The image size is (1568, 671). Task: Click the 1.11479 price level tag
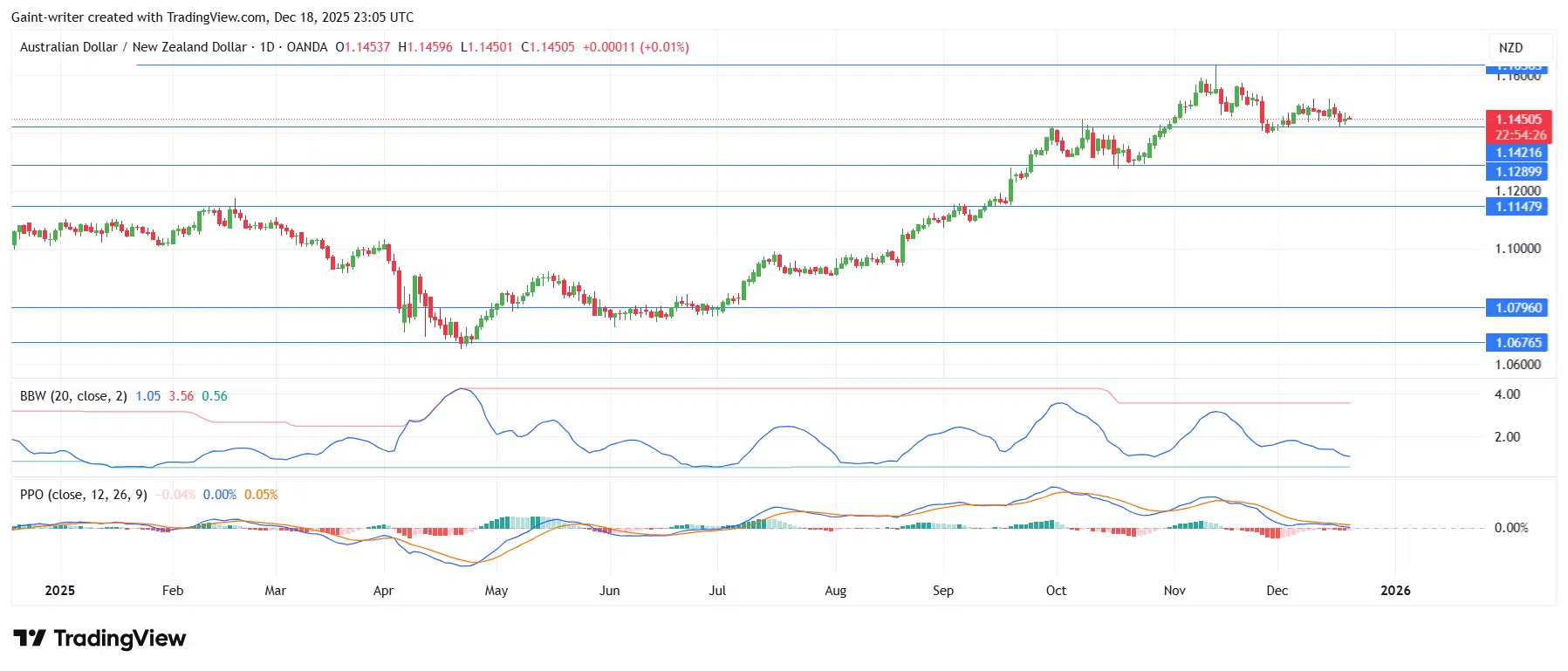[x=1518, y=207]
